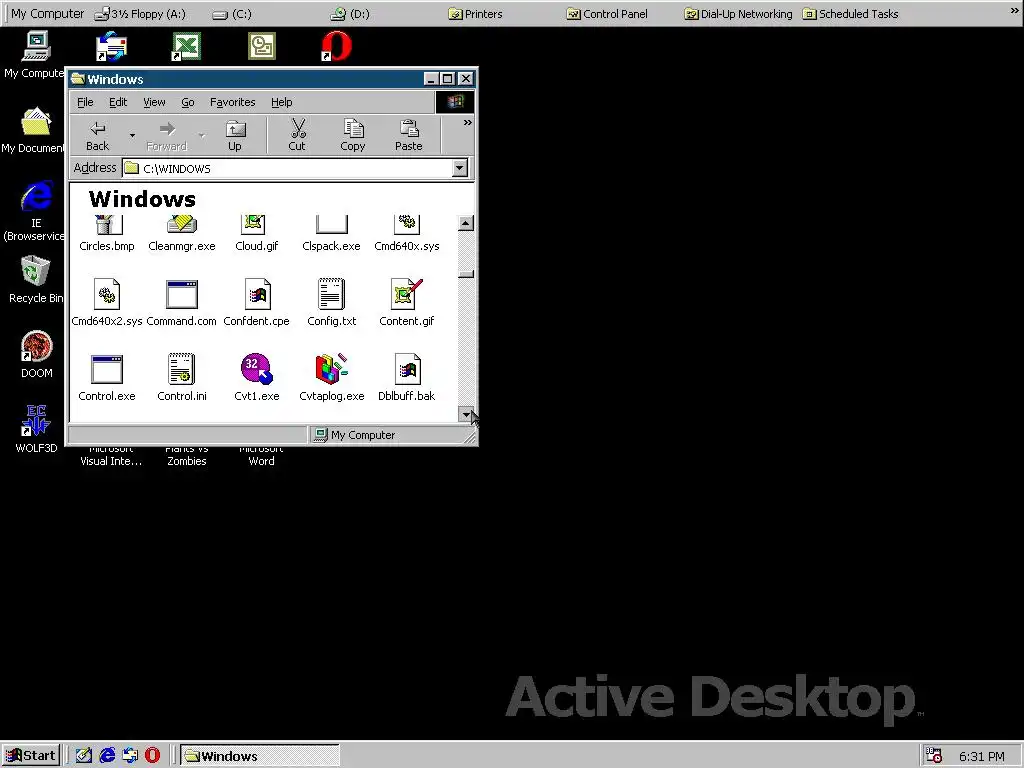1024x768 pixels.
Task: Select the DOOM desktop shortcut
Action: [x=37, y=355]
